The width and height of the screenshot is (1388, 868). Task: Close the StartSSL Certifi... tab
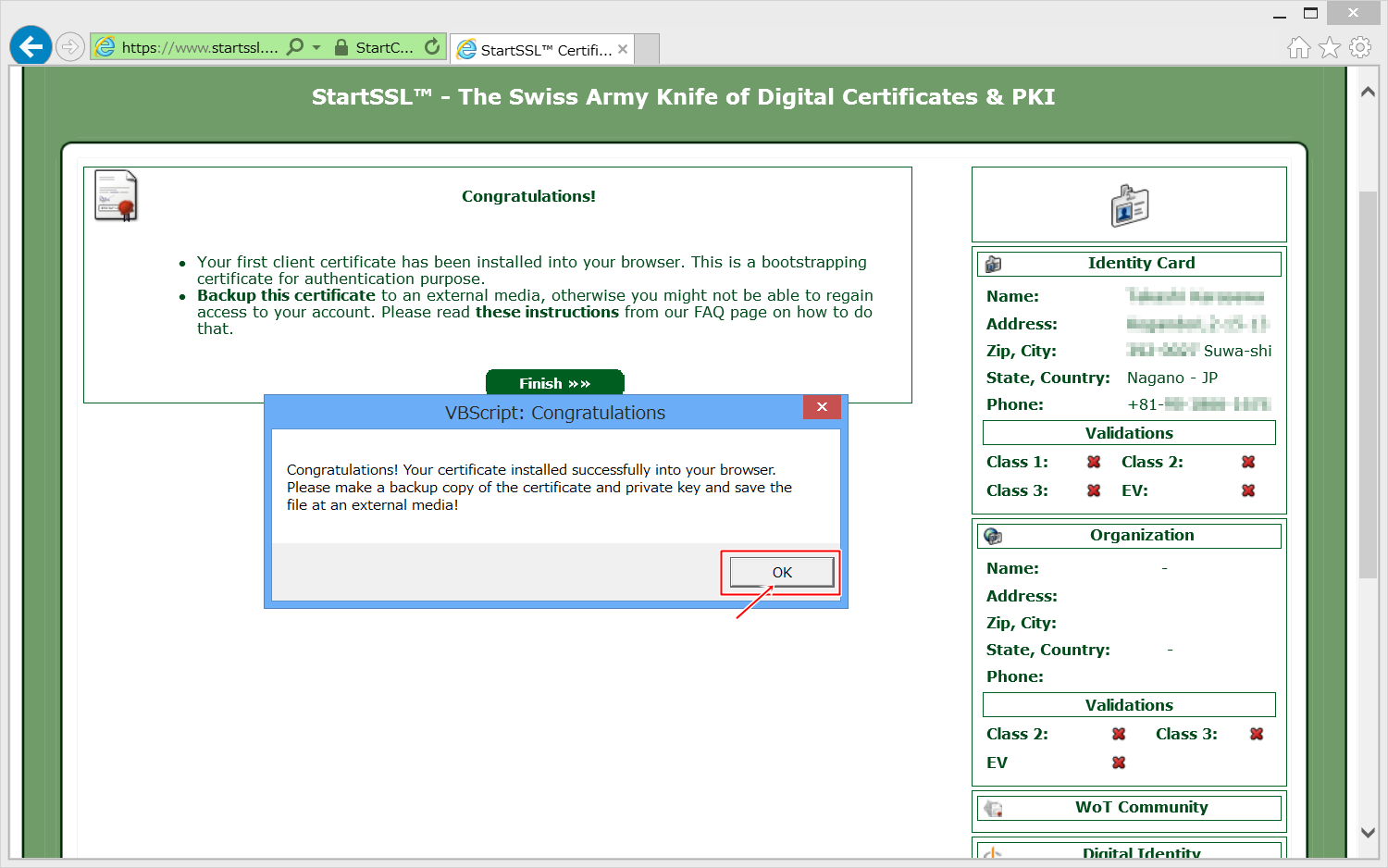click(623, 50)
